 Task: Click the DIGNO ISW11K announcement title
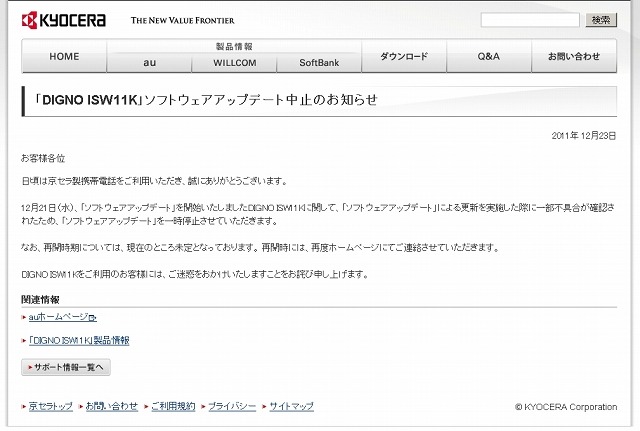coord(206,100)
